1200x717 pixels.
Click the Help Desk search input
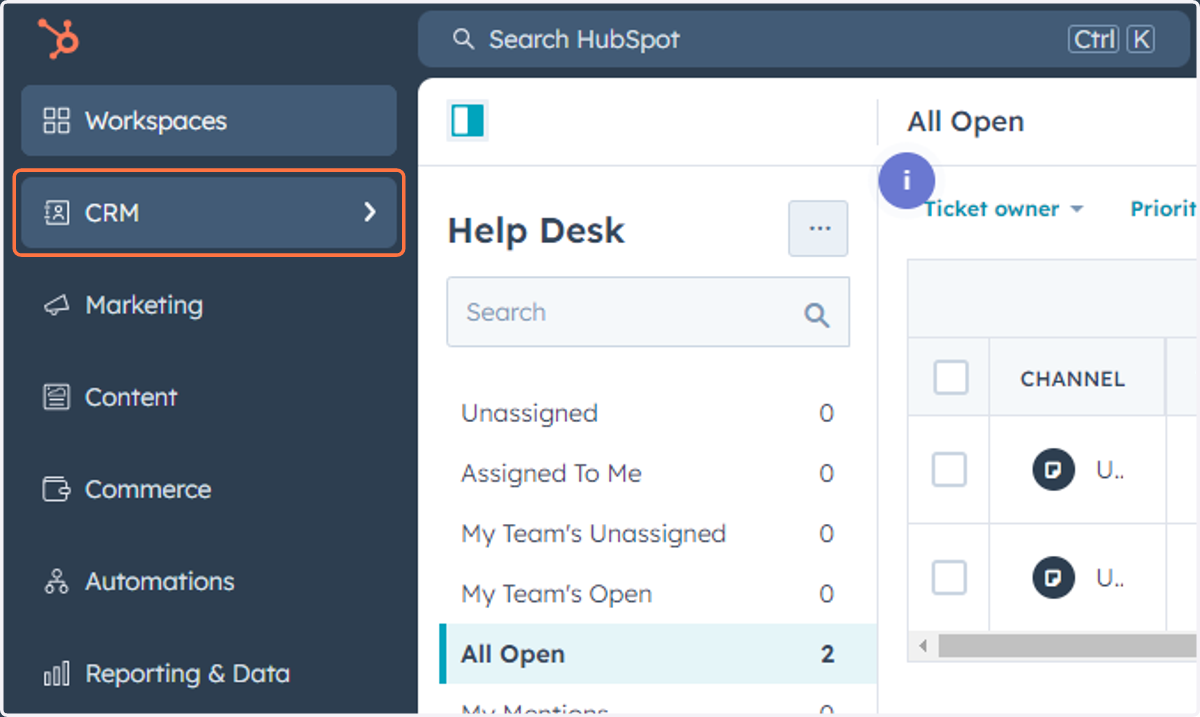point(648,312)
